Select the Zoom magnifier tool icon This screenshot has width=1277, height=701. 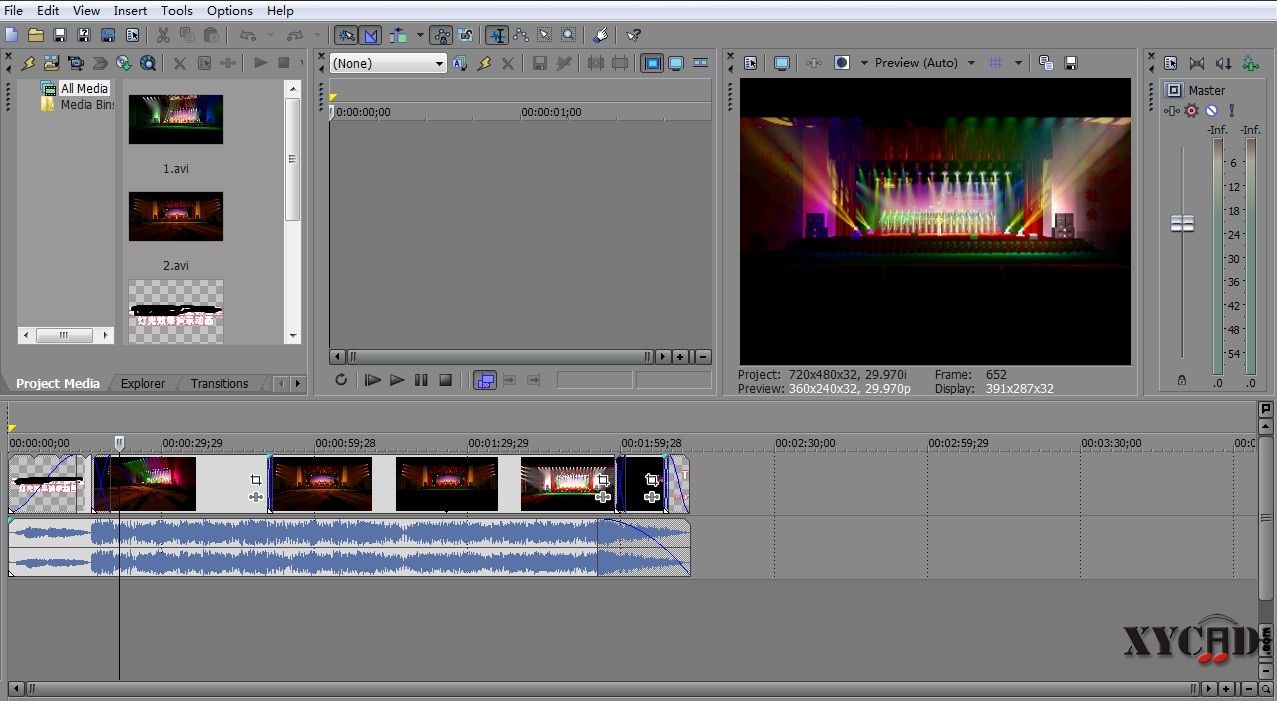pyautogui.click(x=568, y=35)
